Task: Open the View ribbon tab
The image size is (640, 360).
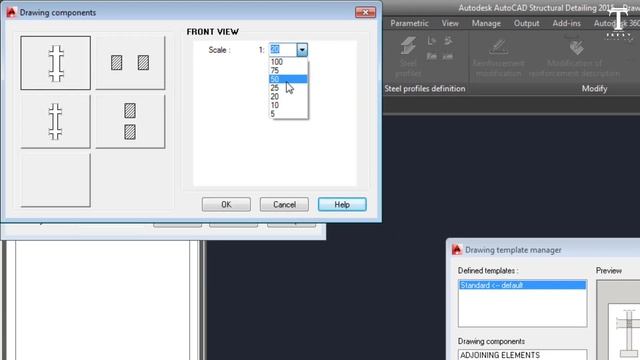Action: click(x=450, y=23)
